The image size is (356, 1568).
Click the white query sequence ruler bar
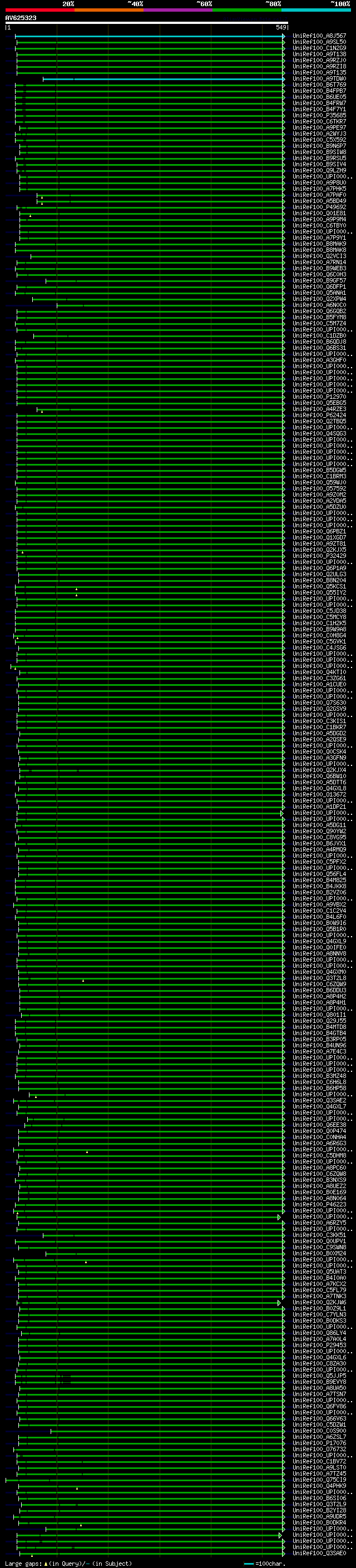coord(146,22)
